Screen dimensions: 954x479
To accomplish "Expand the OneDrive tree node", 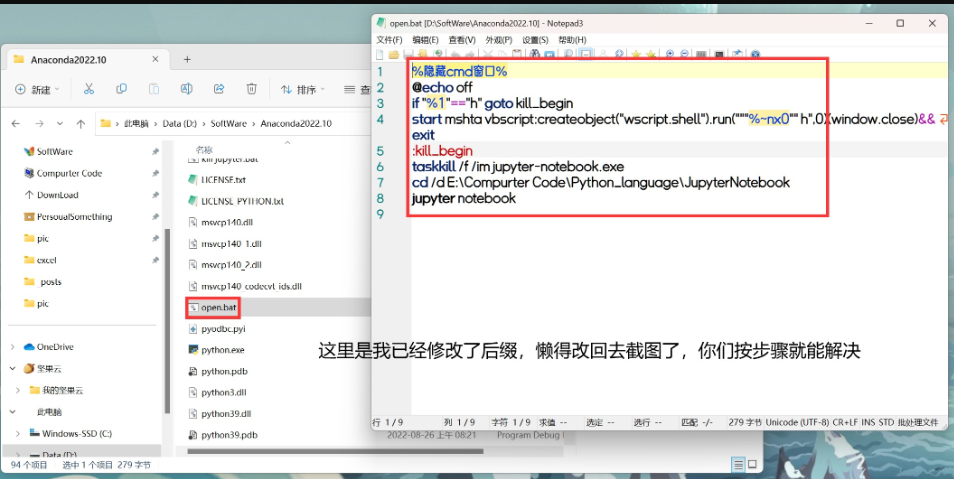I will tap(12, 347).
